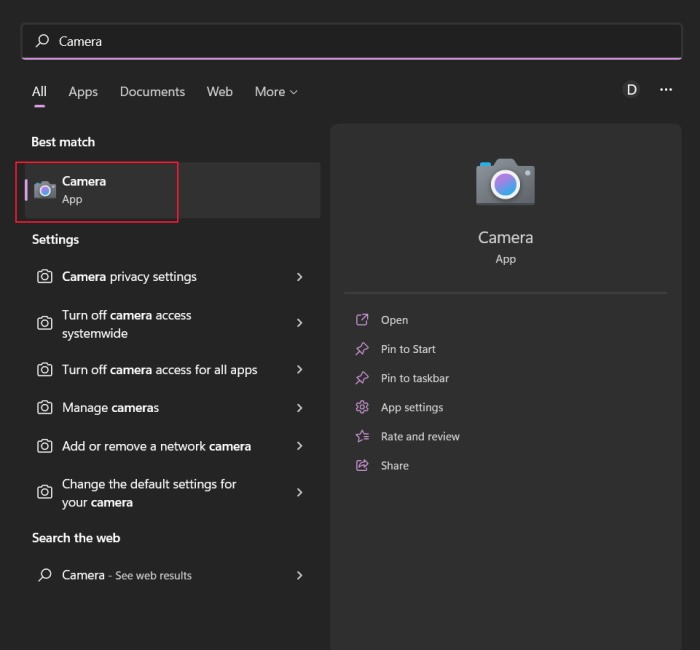This screenshot has width=700, height=650.
Task: Switch to the Documents filter tab
Action: pyautogui.click(x=152, y=92)
